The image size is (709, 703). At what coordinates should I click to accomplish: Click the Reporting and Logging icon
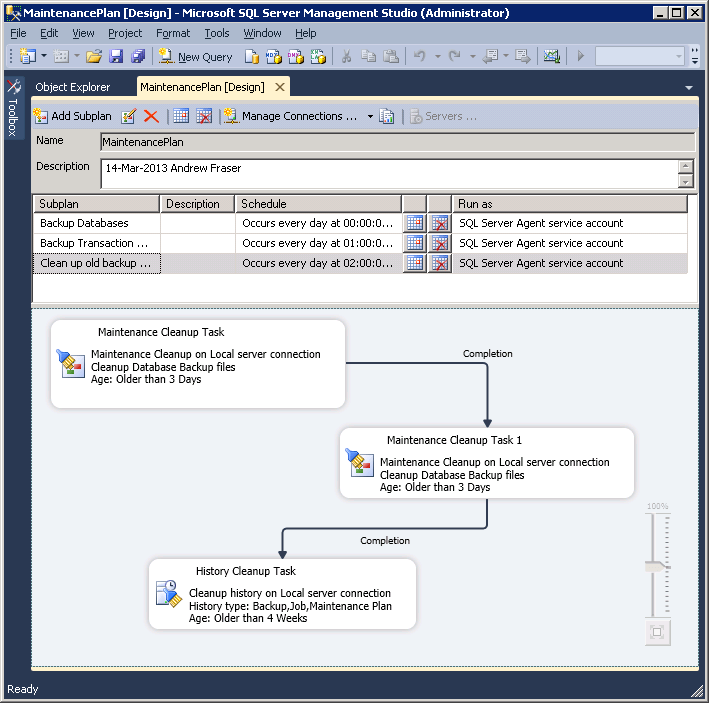tap(387, 116)
